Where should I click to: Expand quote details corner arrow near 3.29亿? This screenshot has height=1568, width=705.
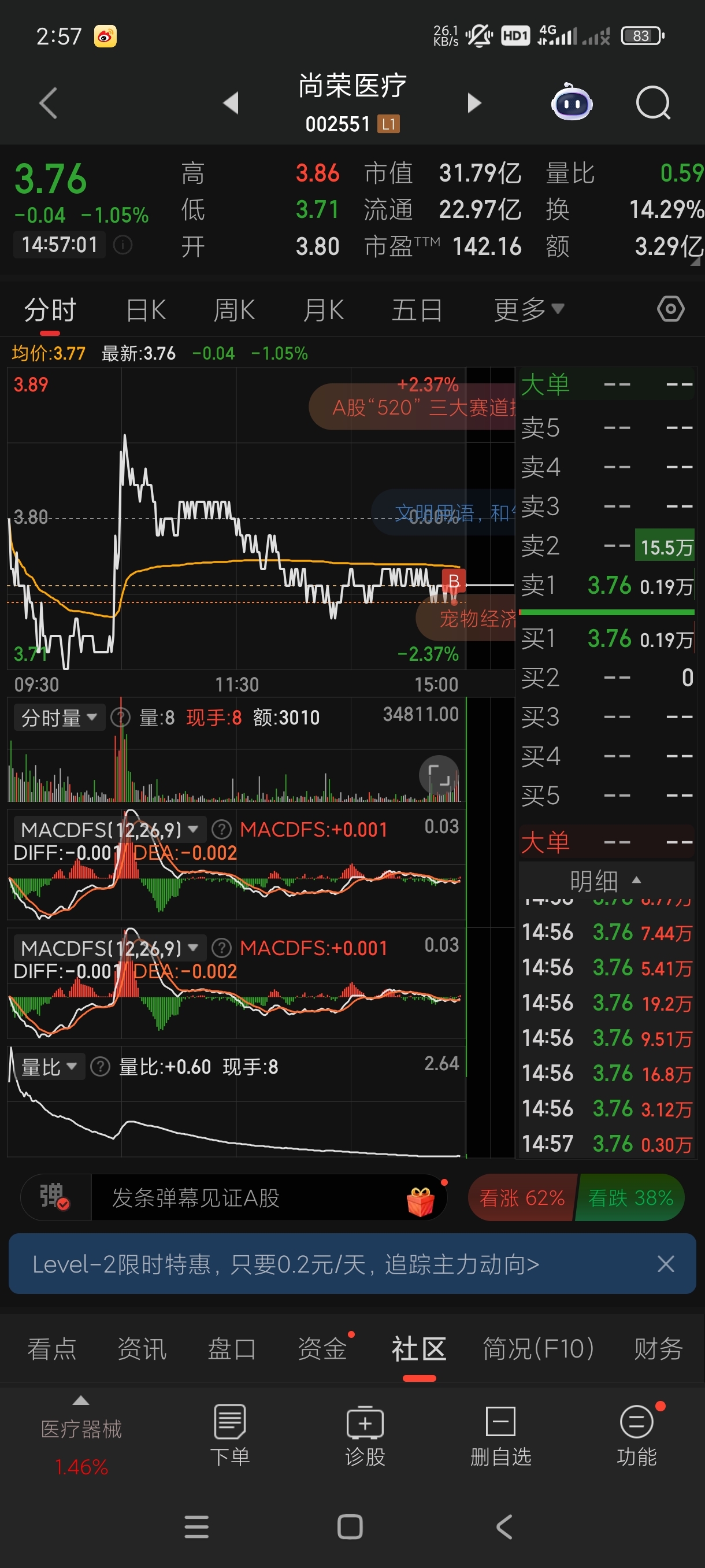[x=695, y=261]
